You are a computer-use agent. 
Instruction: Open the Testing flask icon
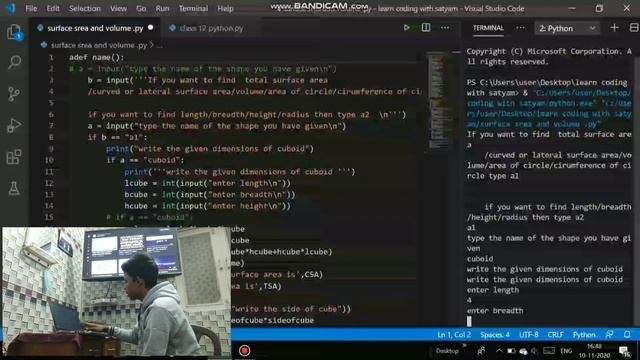click(14, 188)
